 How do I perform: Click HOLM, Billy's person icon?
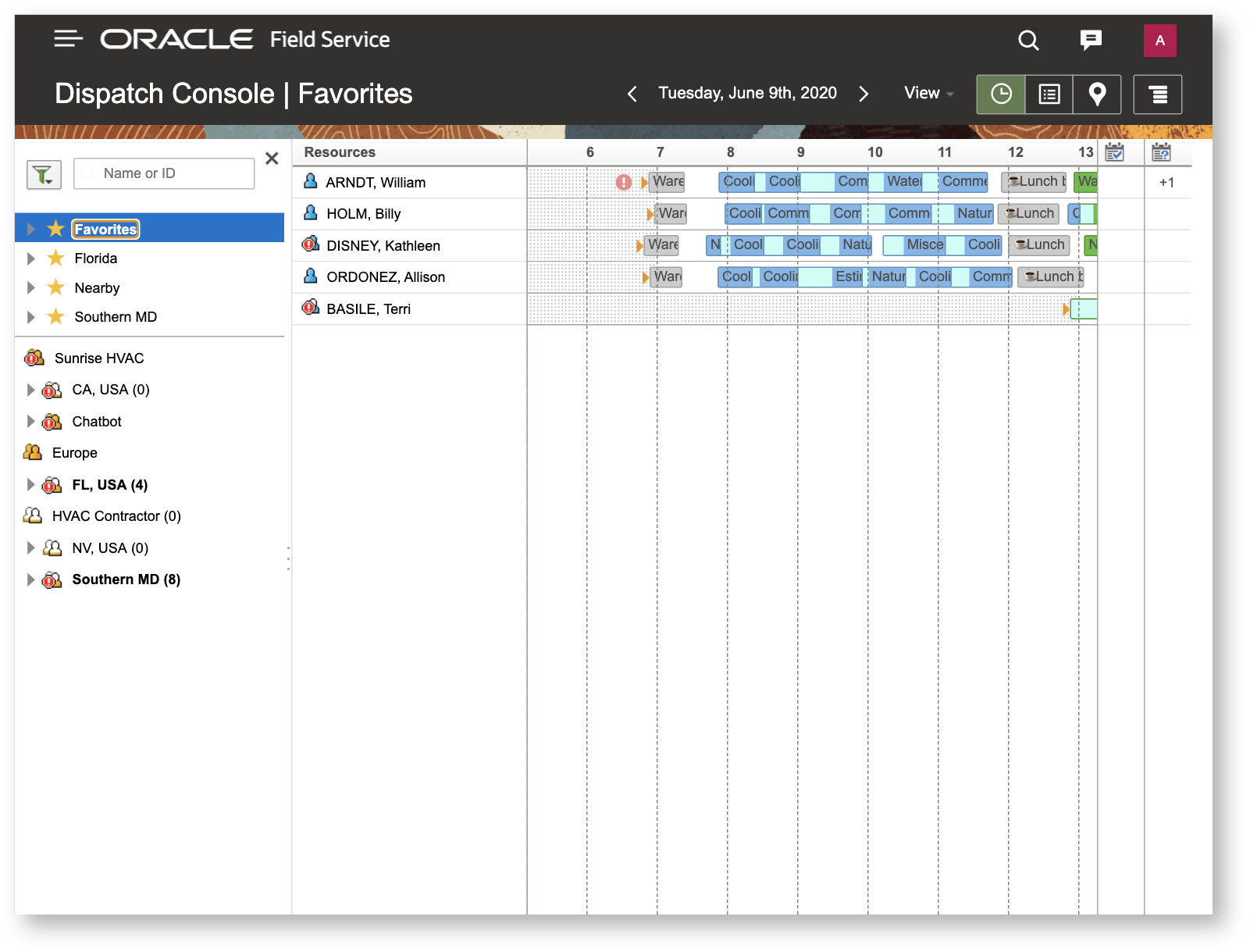(x=311, y=212)
